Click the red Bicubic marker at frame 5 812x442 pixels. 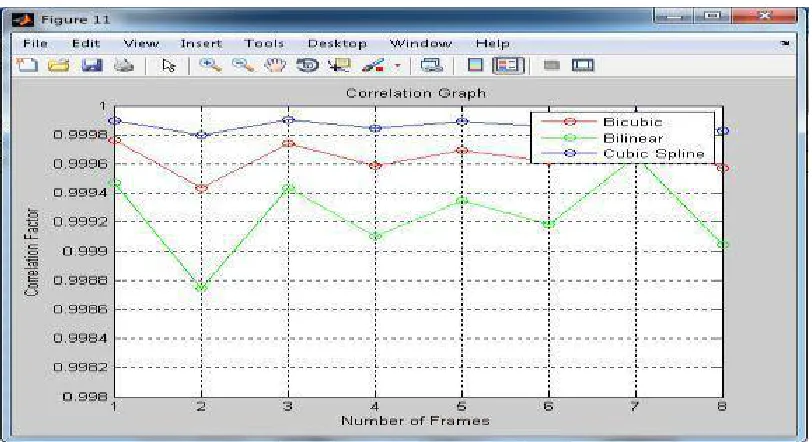click(x=462, y=151)
